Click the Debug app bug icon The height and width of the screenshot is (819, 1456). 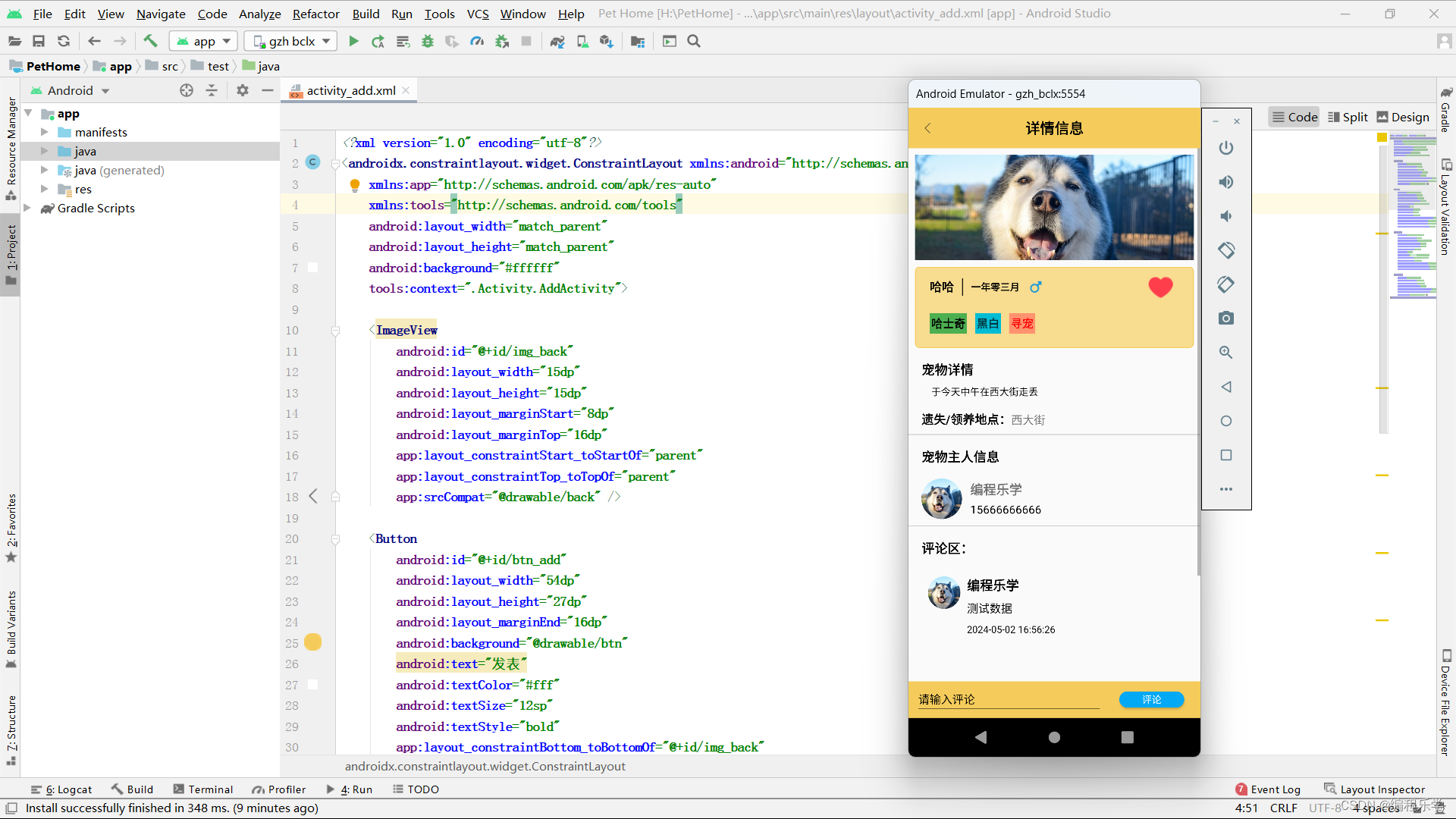pyautogui.click(x=428, y=42)
